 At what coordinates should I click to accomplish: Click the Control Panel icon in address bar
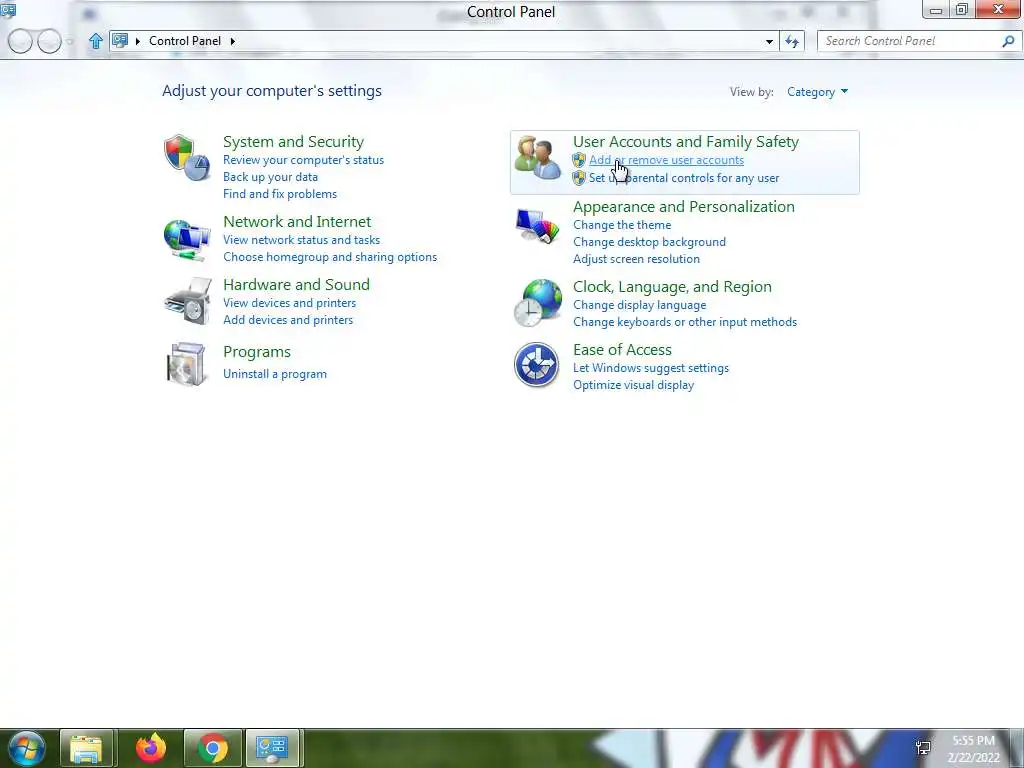pos(120,40)
